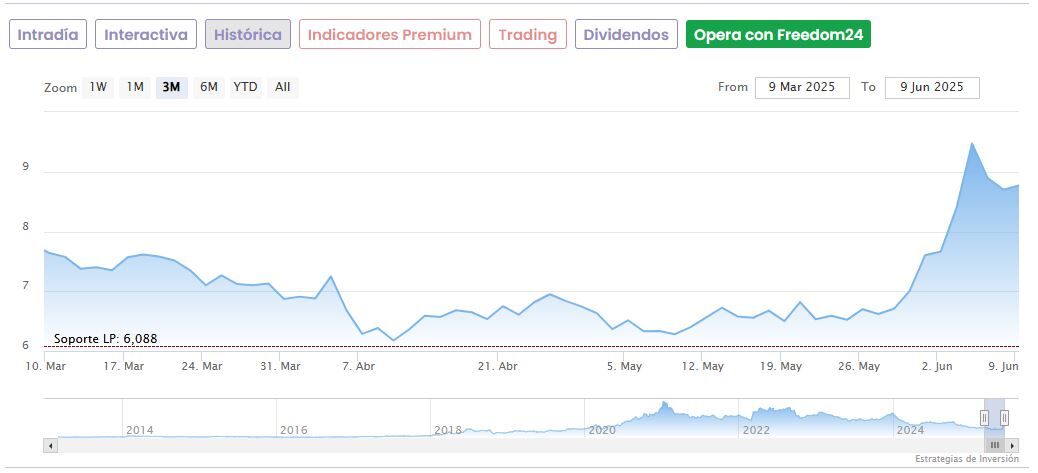This screenshot has width=1038, height=473.
Task: Show All historical data
Action: [283, 87]
